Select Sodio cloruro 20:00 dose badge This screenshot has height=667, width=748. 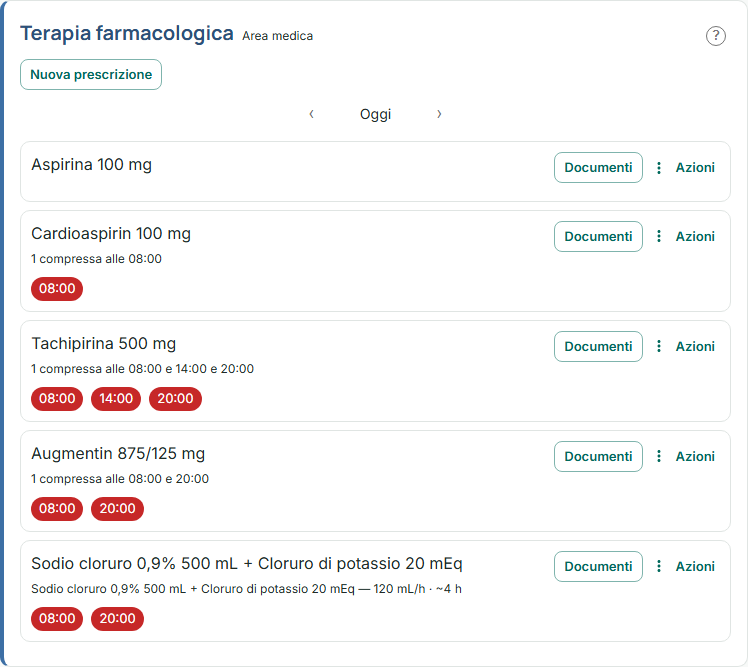coord(117,618)
